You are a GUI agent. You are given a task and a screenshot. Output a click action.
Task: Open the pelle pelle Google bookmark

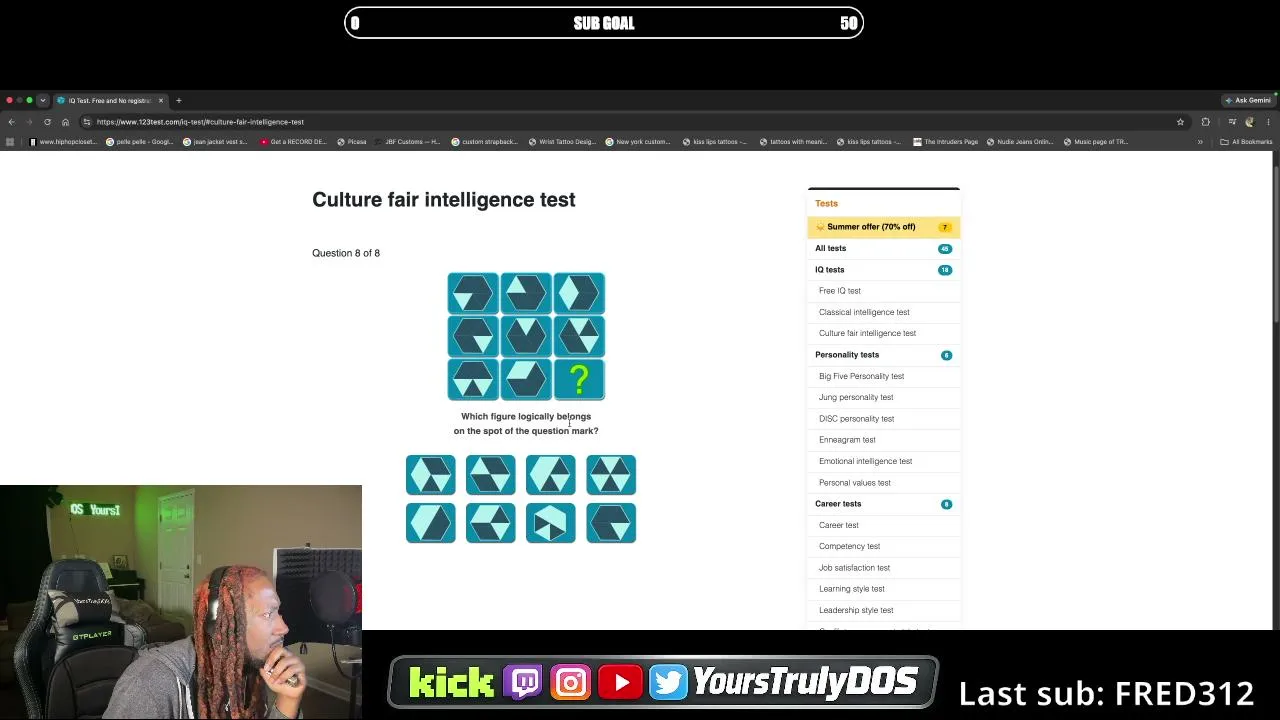pyautogui.click(x=139, y=142)
